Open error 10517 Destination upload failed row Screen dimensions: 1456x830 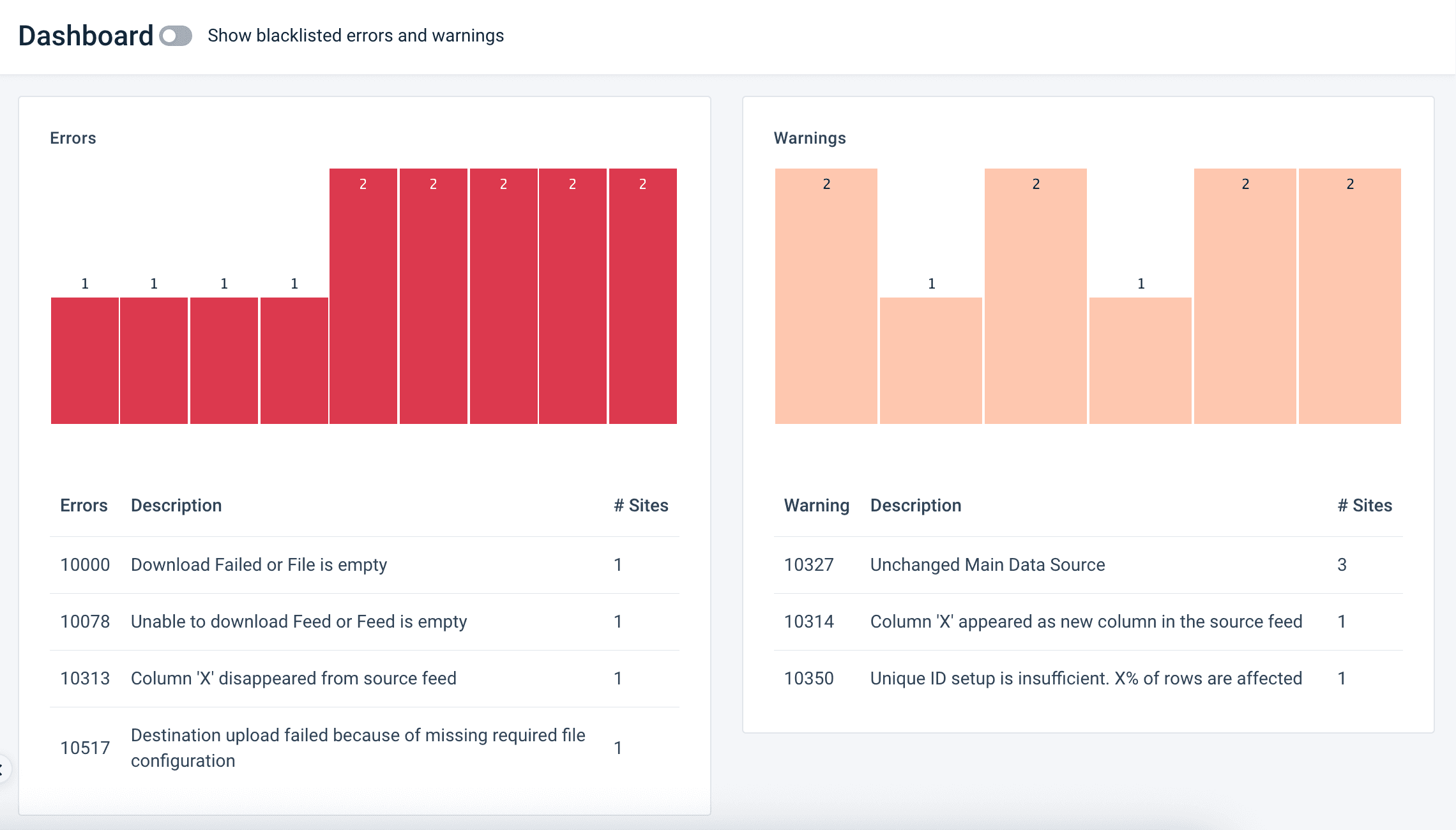pos(358,748)
